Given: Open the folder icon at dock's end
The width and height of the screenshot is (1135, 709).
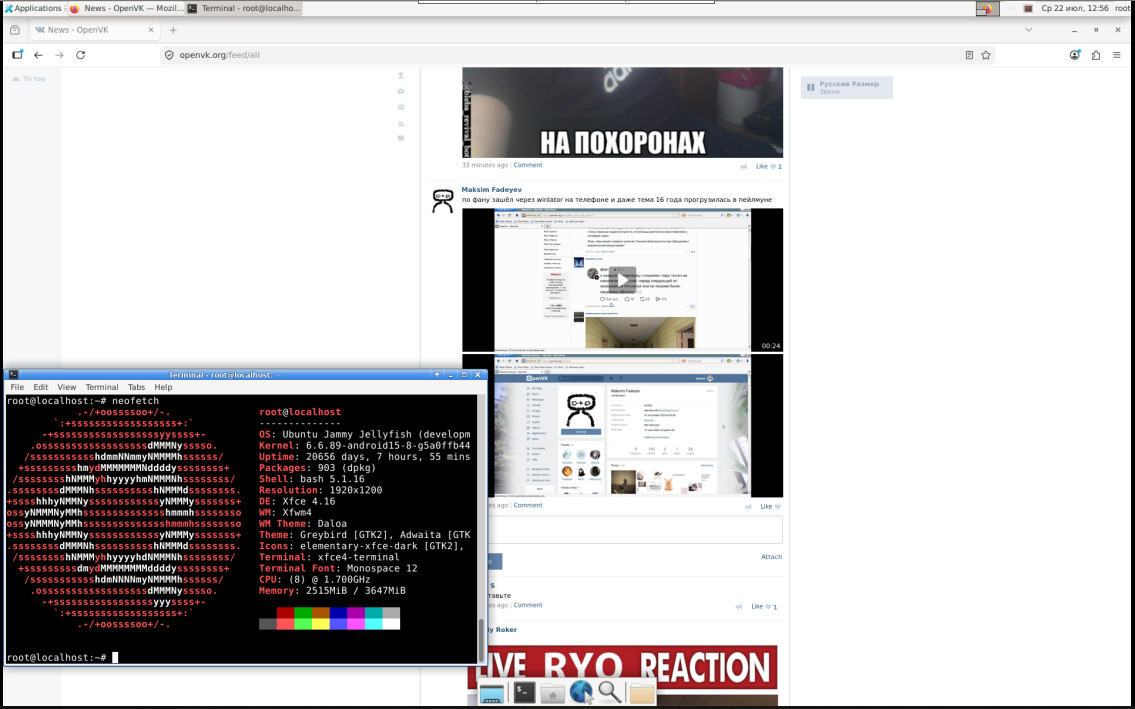Looking at the screenshot, I should pos(641,693).
